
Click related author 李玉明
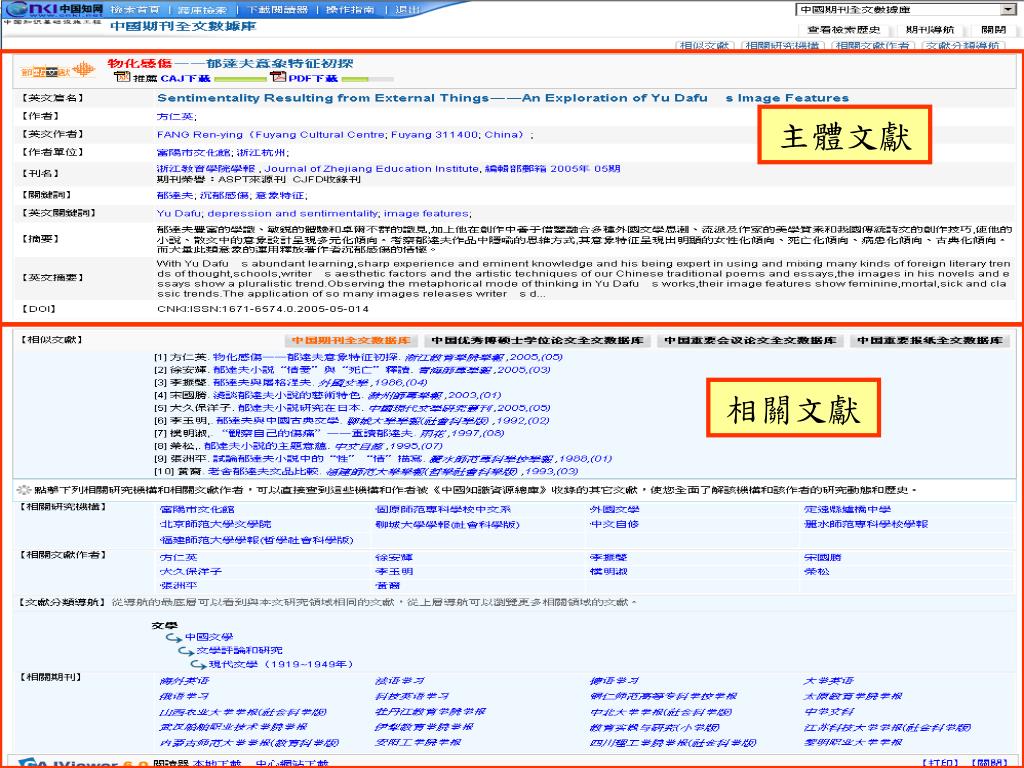point(394,571)
